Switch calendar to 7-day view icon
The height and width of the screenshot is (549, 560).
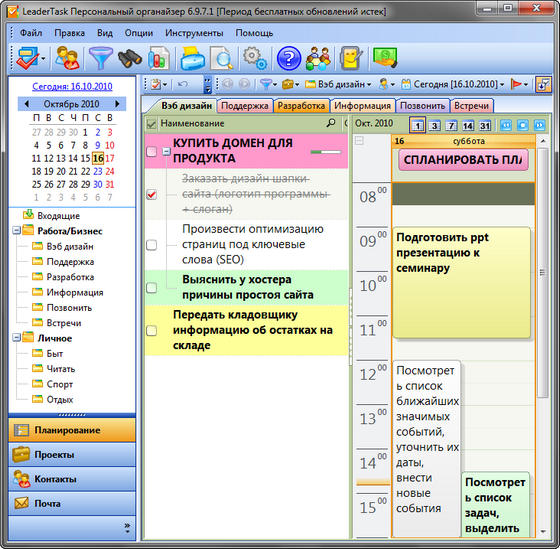pyautogui.click(x=451, y=125)
